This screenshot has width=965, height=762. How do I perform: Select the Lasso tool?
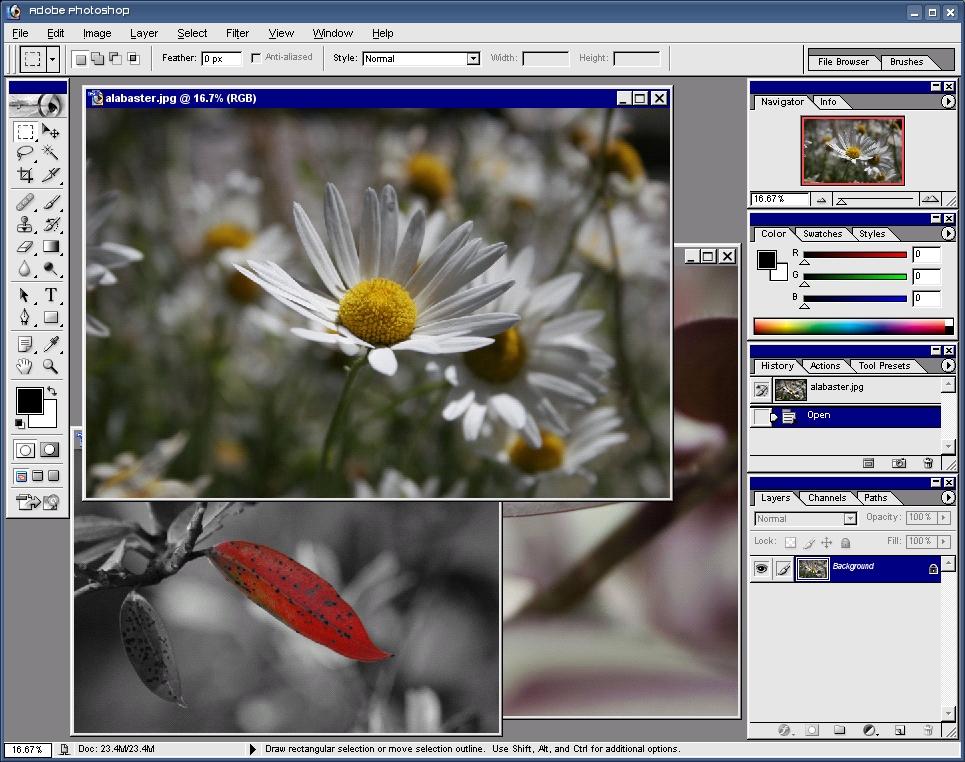(25, 153)
